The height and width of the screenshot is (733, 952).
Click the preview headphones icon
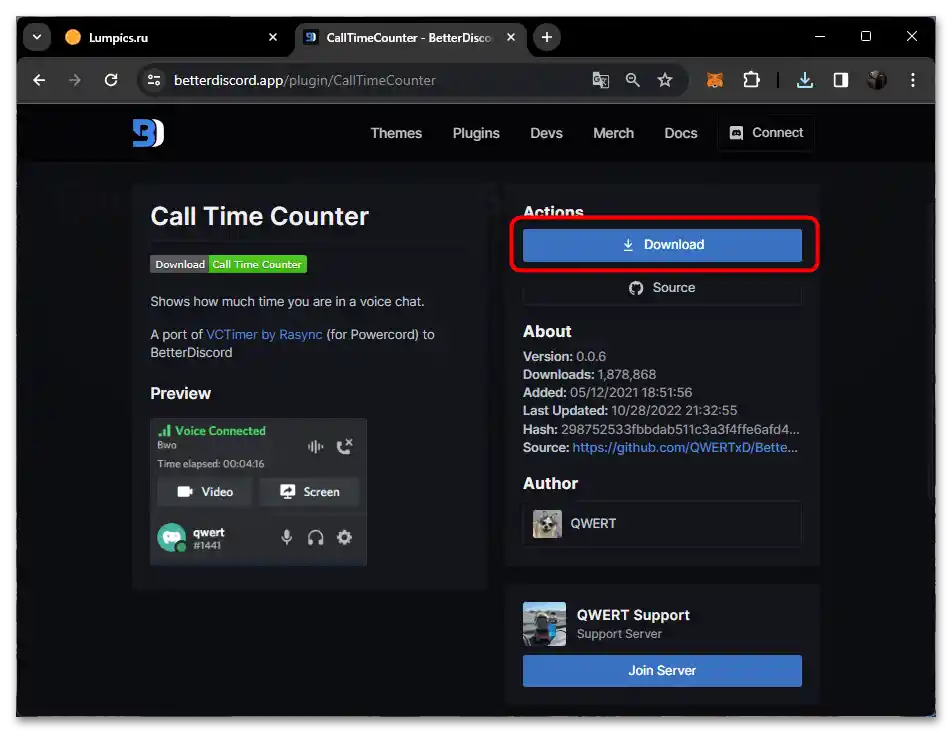pyautogui.click(x=315, y=537)
